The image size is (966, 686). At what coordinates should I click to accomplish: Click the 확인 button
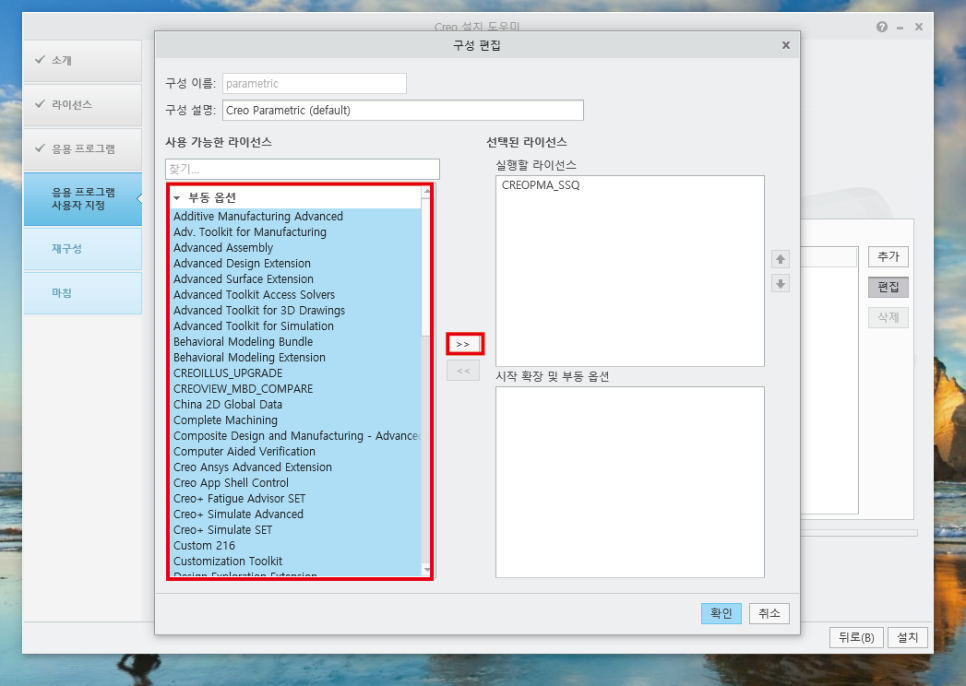pyautogui.click(x=721, y=613)
